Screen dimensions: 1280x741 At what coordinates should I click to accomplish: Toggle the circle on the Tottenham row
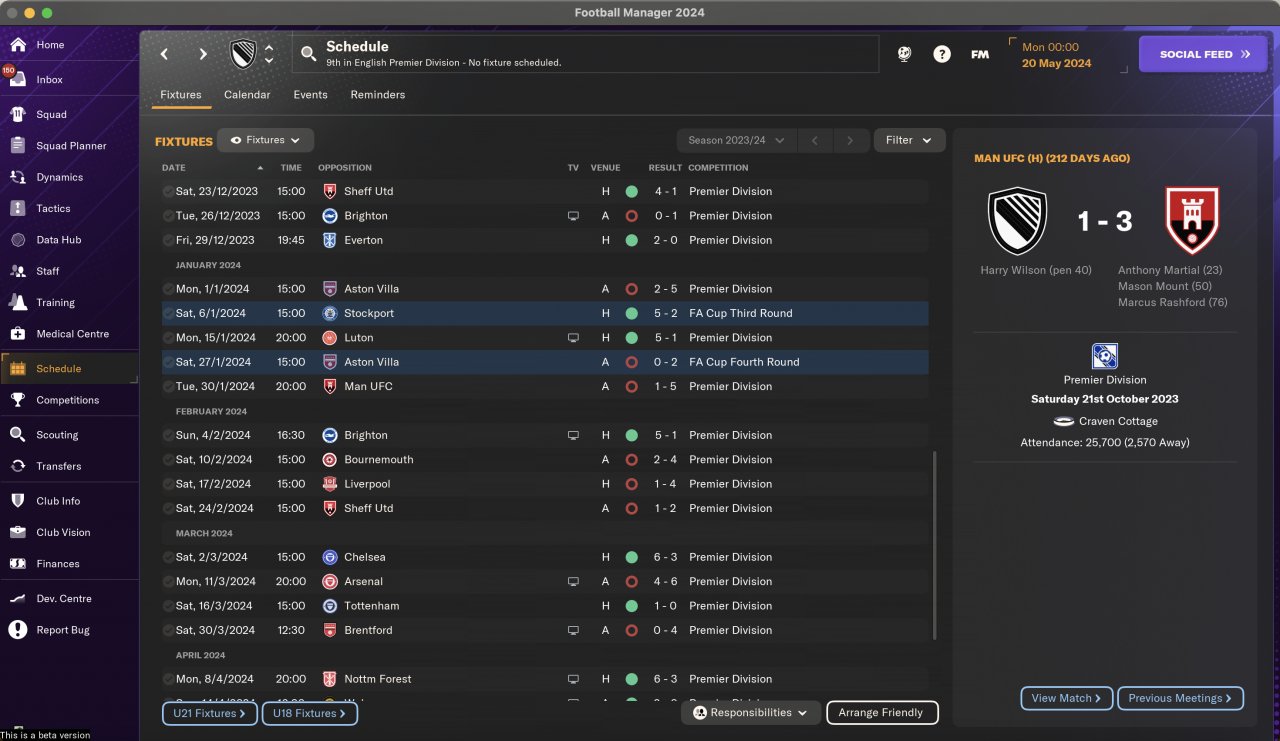pyautogui.click(x=168, y=606)
